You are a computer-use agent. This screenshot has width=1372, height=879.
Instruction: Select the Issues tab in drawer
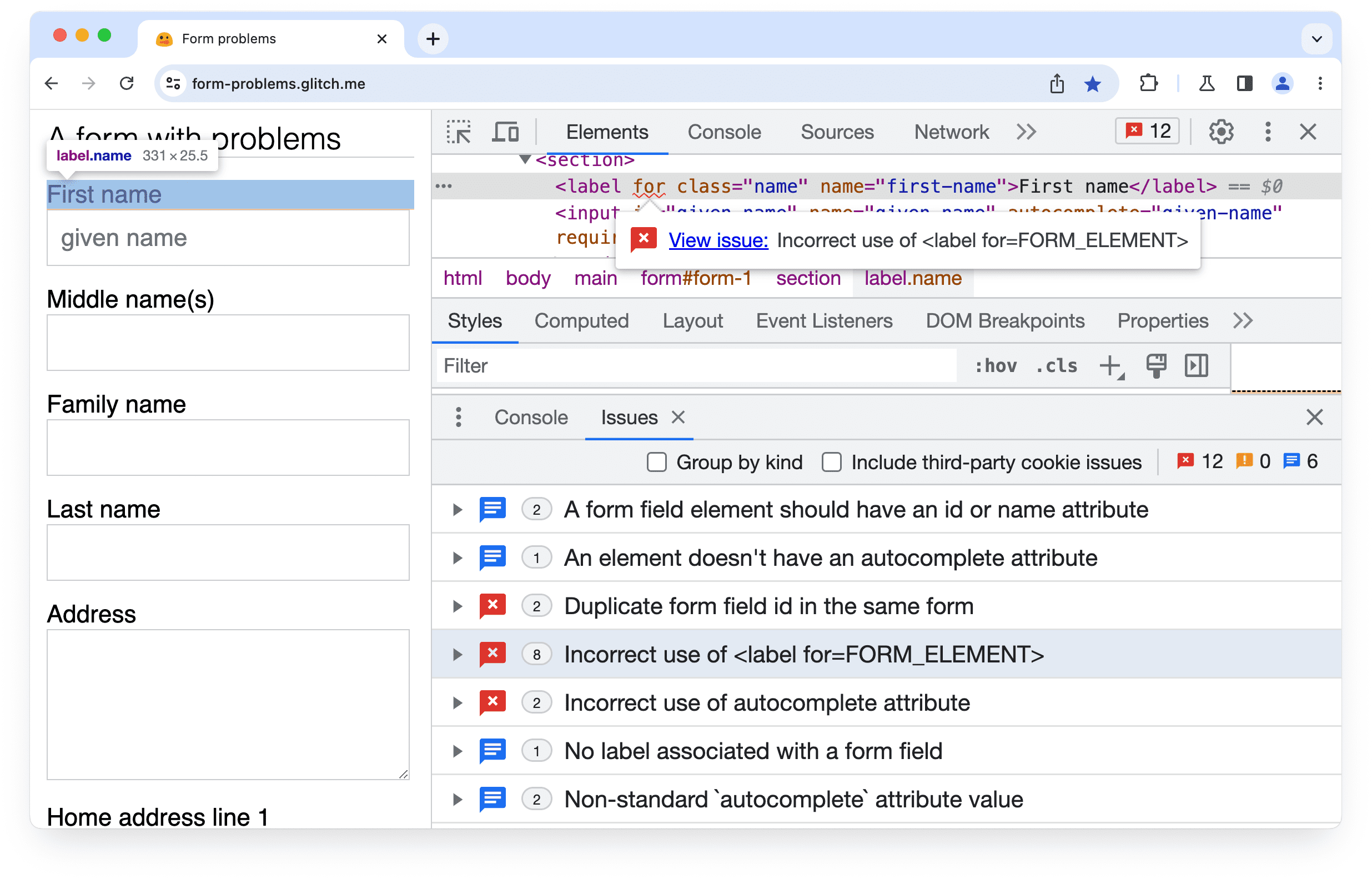pyautogui.click(x=628, y=418)
